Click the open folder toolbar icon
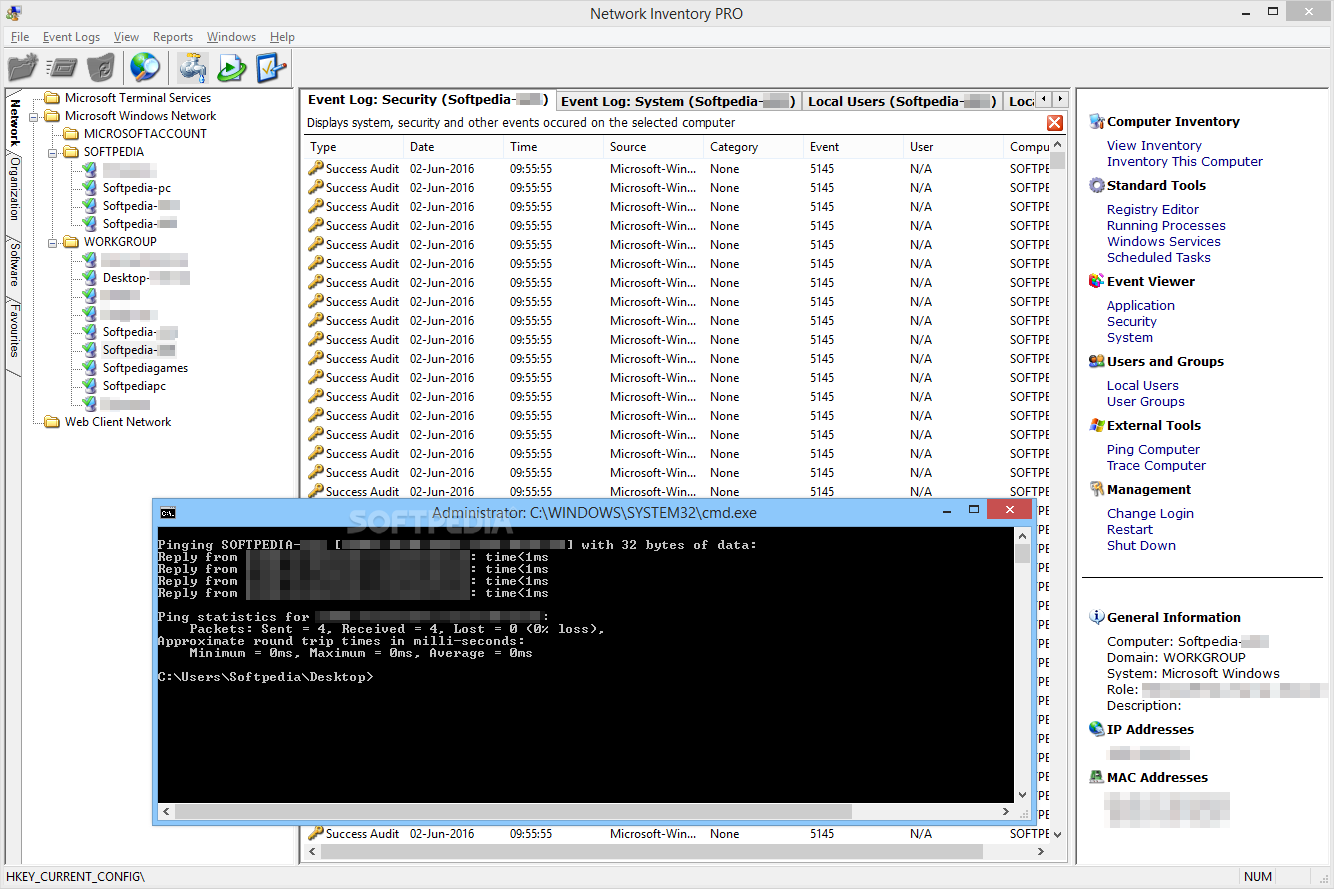 coord(22,68)
